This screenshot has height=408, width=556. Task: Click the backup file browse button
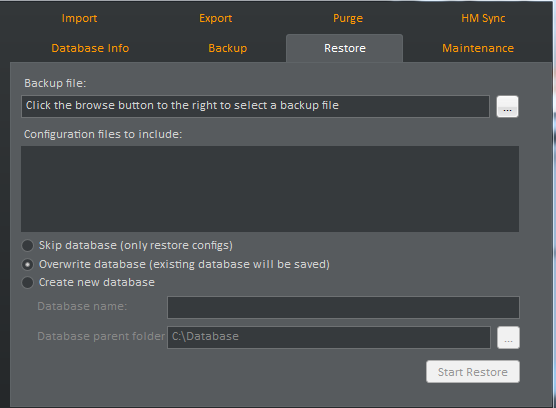507,106
